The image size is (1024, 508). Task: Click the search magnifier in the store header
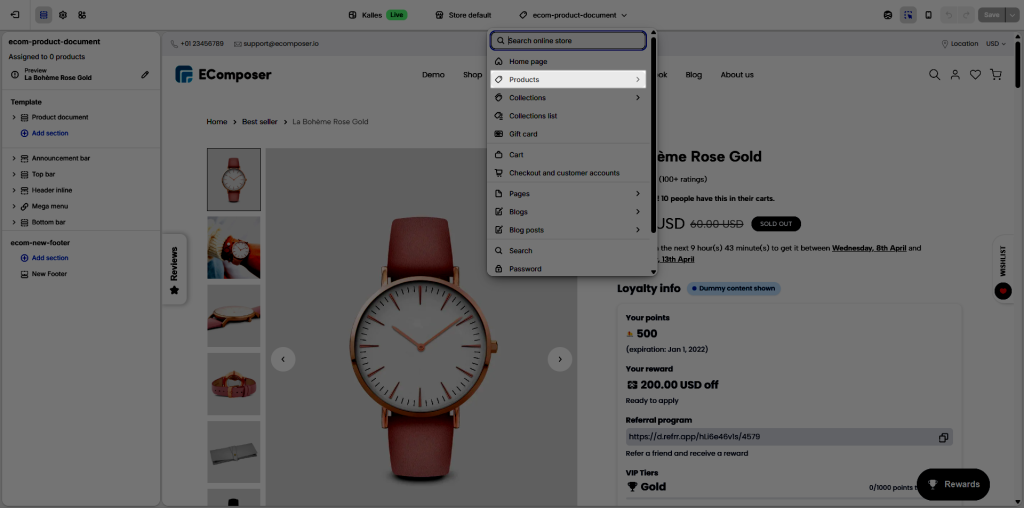pos(934,75)
